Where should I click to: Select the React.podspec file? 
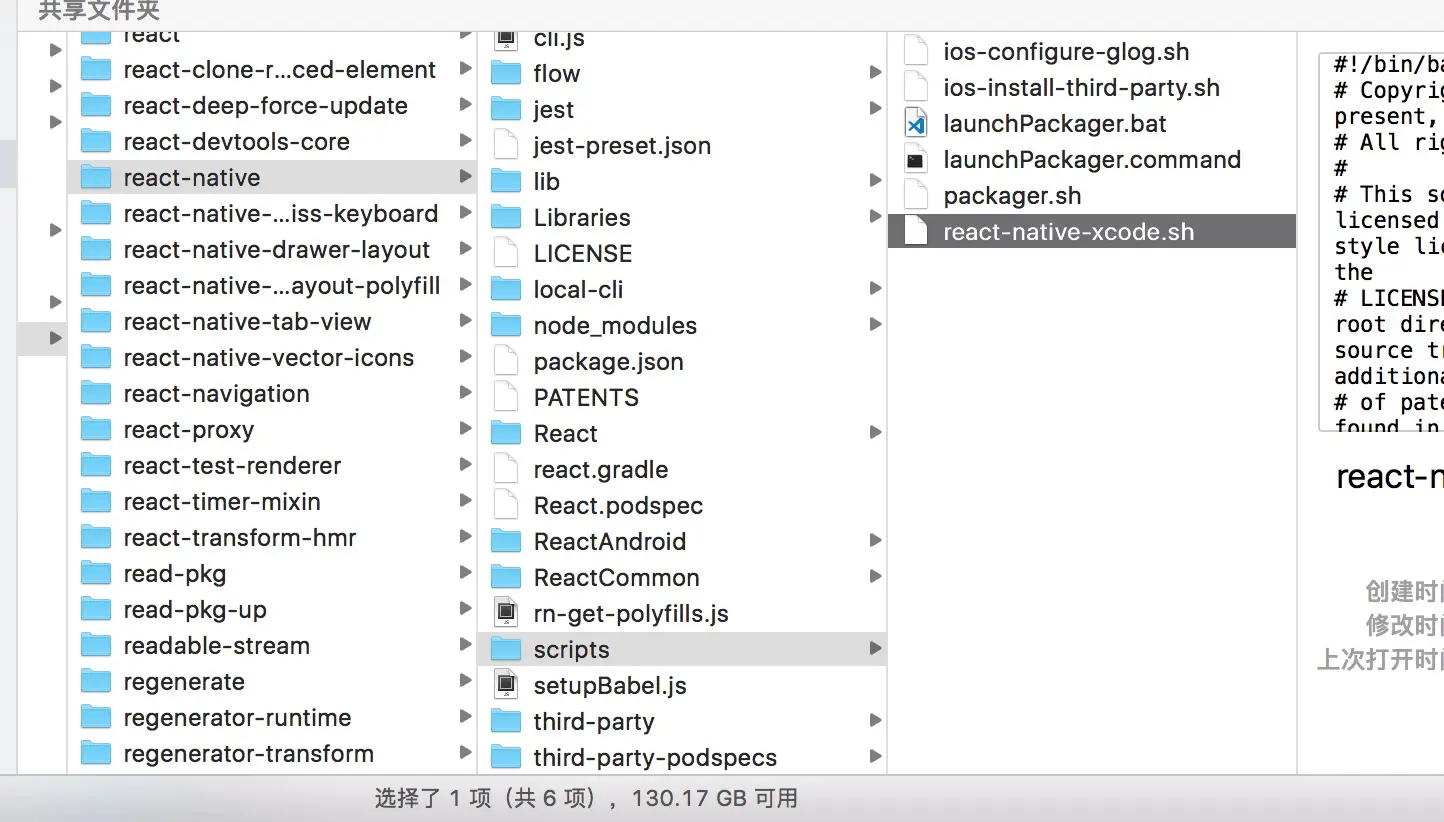(x=682, y=506)
